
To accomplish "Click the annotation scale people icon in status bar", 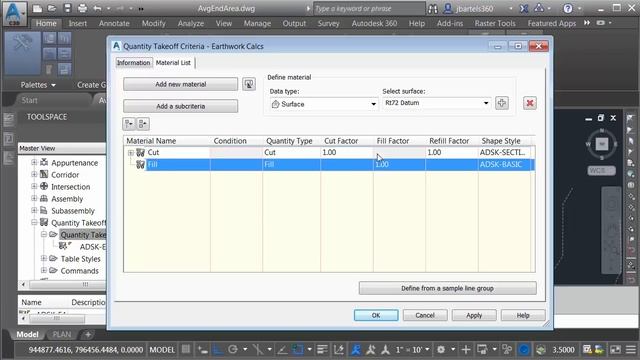I will pos(356,349).
